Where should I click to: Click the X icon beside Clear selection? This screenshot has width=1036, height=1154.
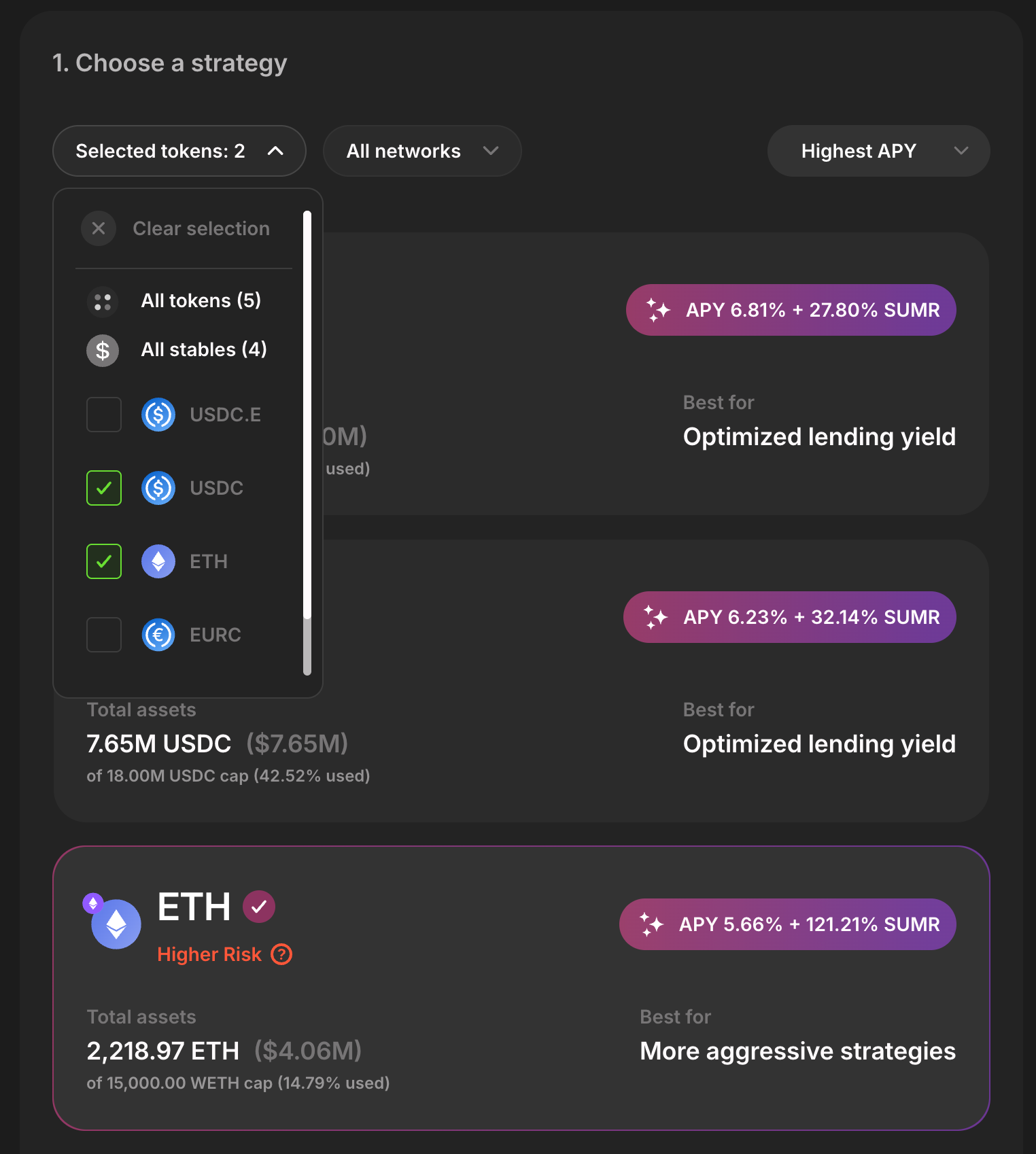(x=99, y=228)
